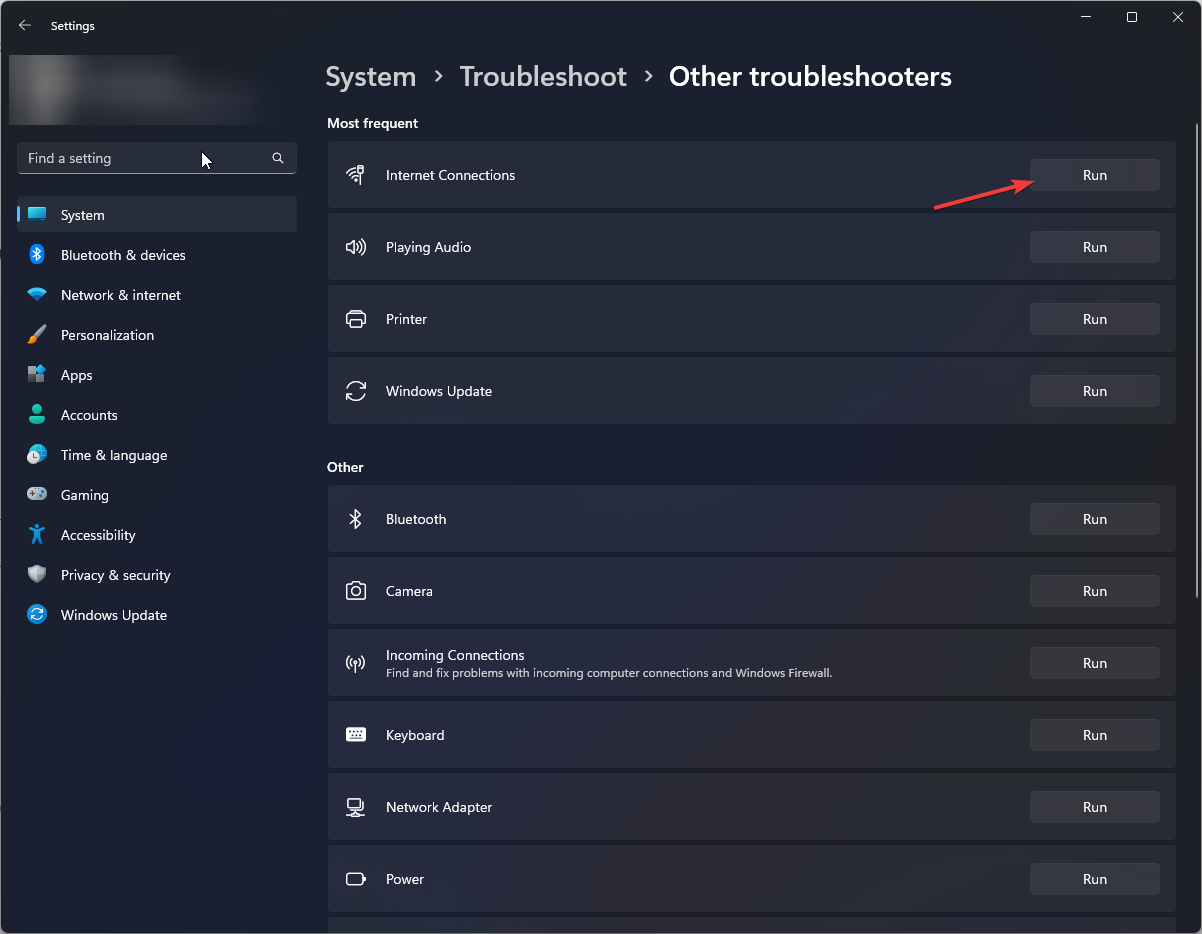Click the Accessibility figure icon
1202x934 pixels.
[37, 535]
